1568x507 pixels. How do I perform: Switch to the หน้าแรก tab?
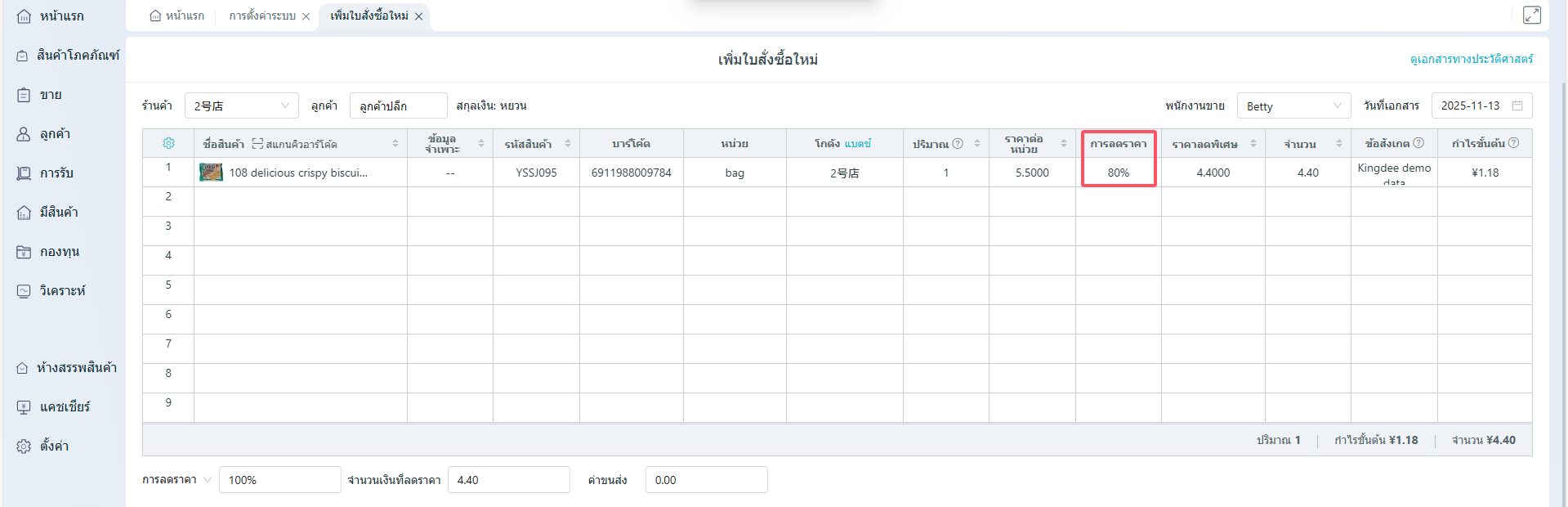click(x=177, y=16)
